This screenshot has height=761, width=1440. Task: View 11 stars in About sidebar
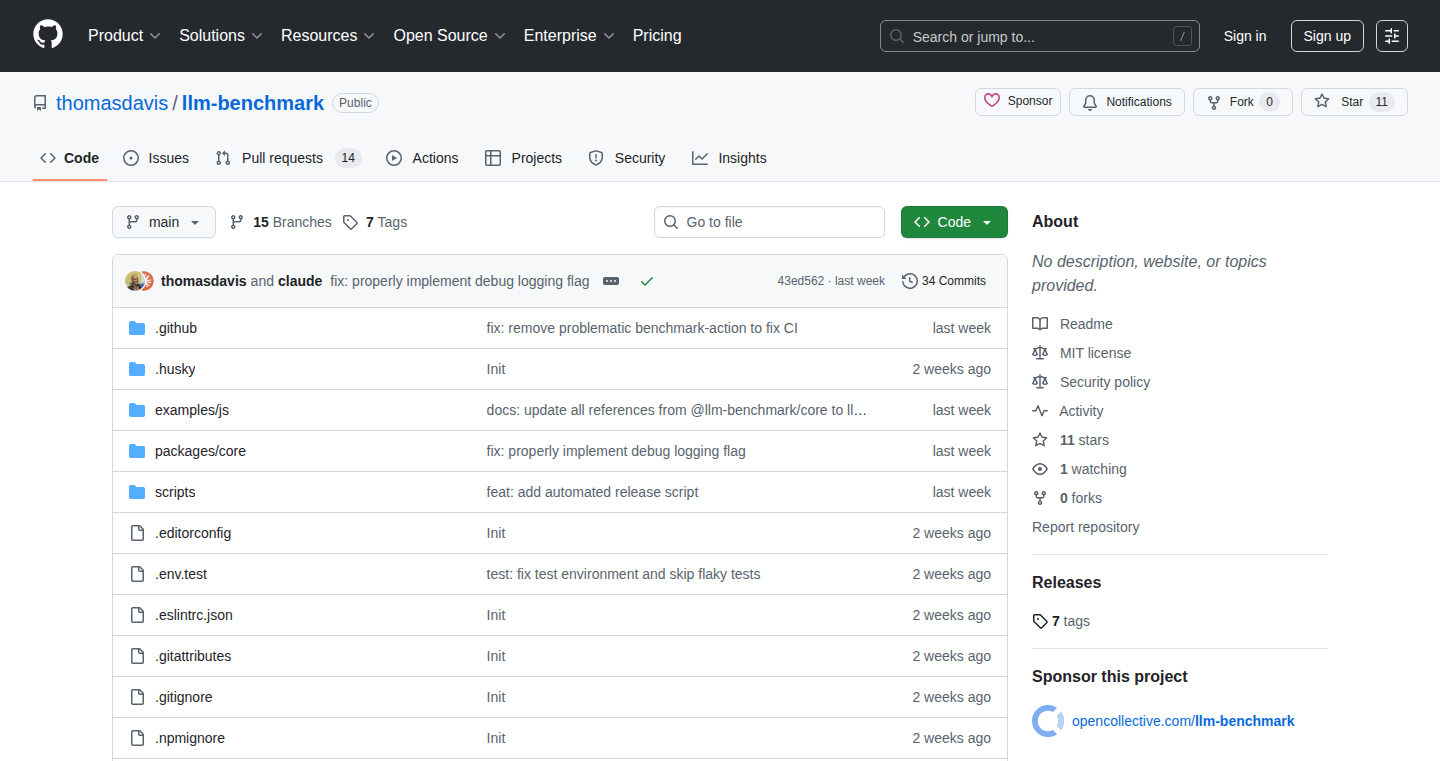pyautogui.click(x=1071, y=440)
